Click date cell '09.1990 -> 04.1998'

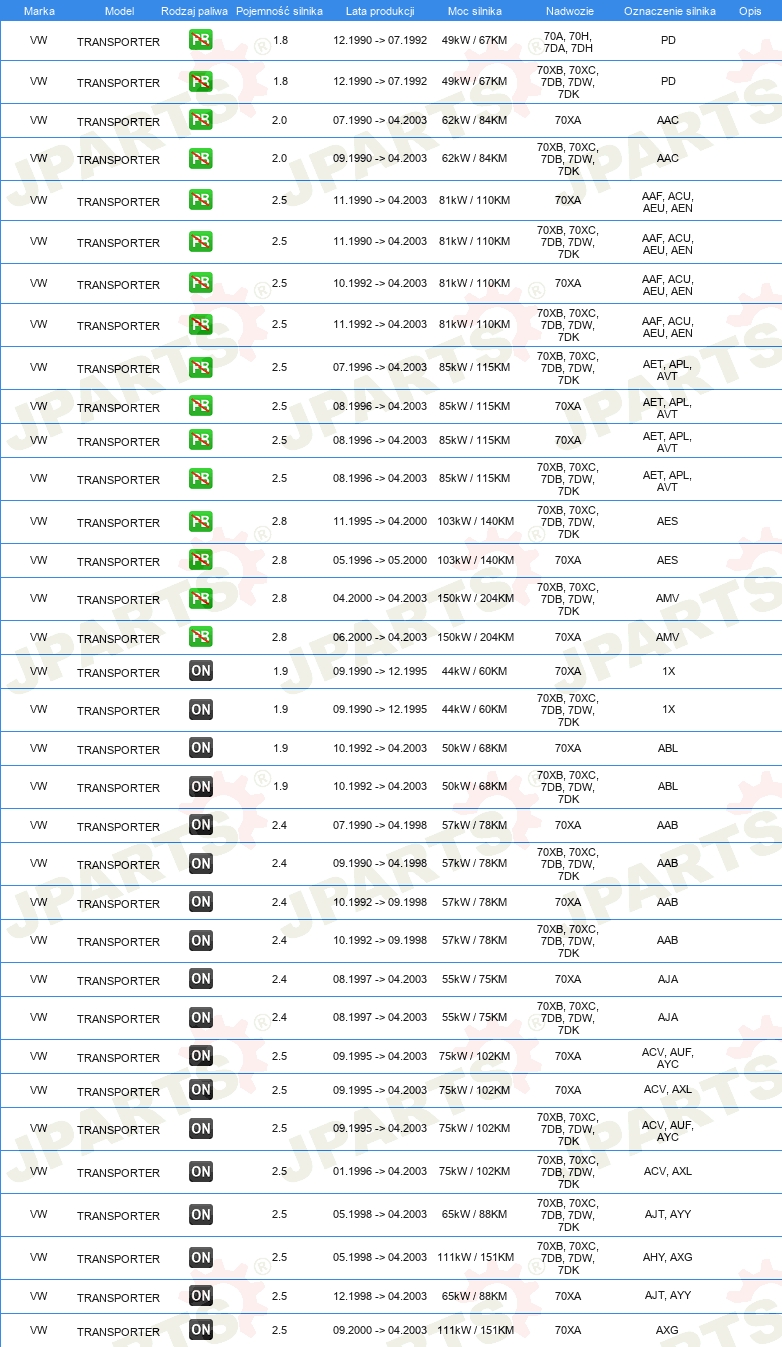pyautogui.click(x=380, y=864)
